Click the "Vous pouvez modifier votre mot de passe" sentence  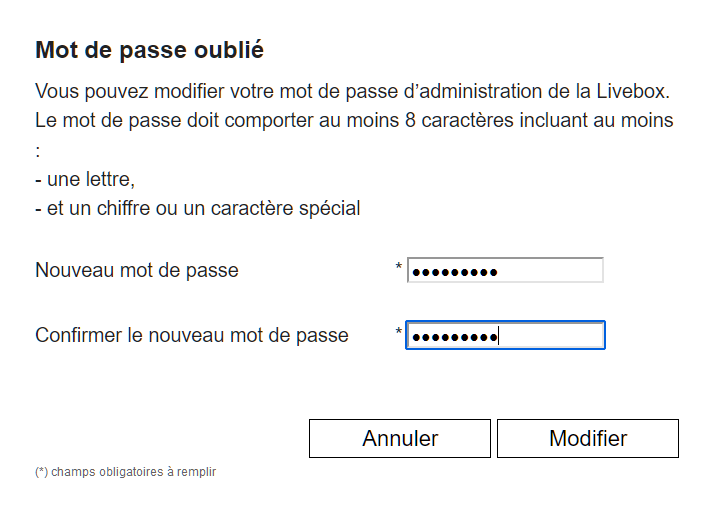click(200, 91)
